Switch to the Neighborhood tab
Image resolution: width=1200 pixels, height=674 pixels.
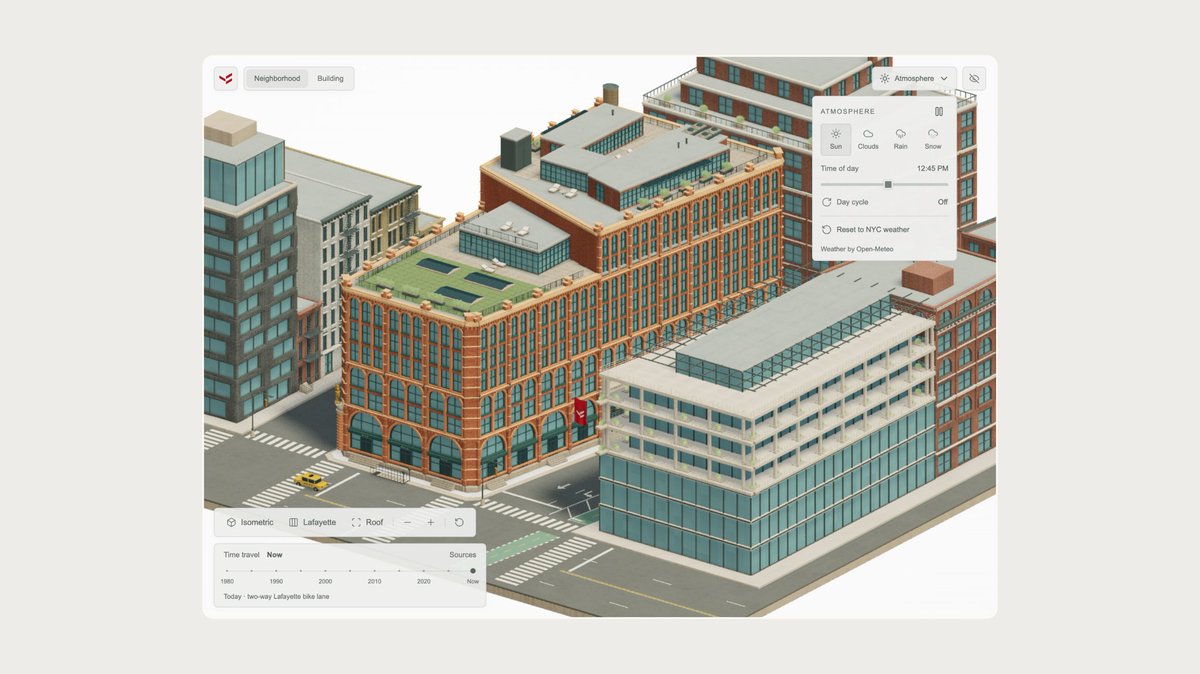click(x=277, y=78)
